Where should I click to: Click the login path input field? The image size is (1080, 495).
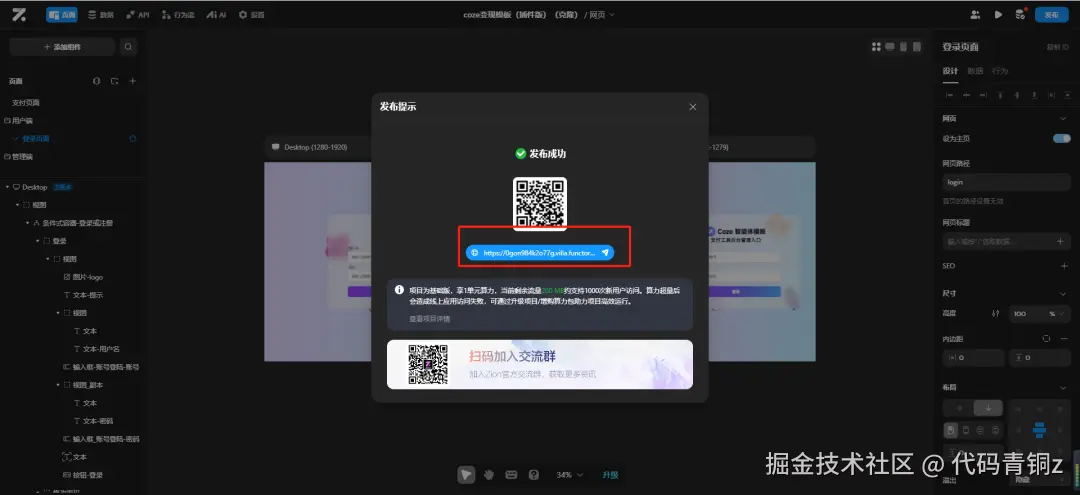tap(1006, 182)
